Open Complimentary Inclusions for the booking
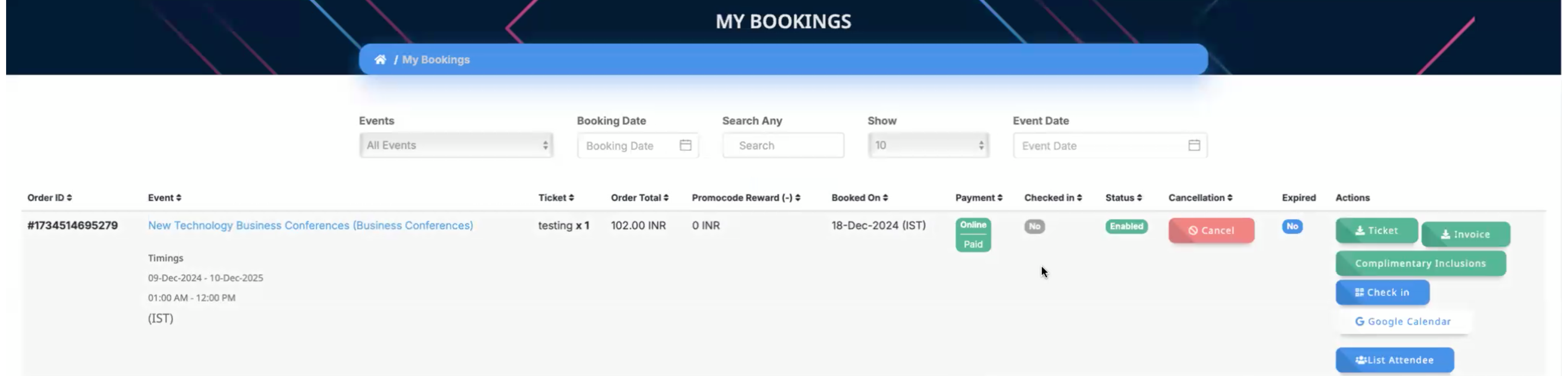This screenshot has width=1568, height=376. coord(1421,263)
